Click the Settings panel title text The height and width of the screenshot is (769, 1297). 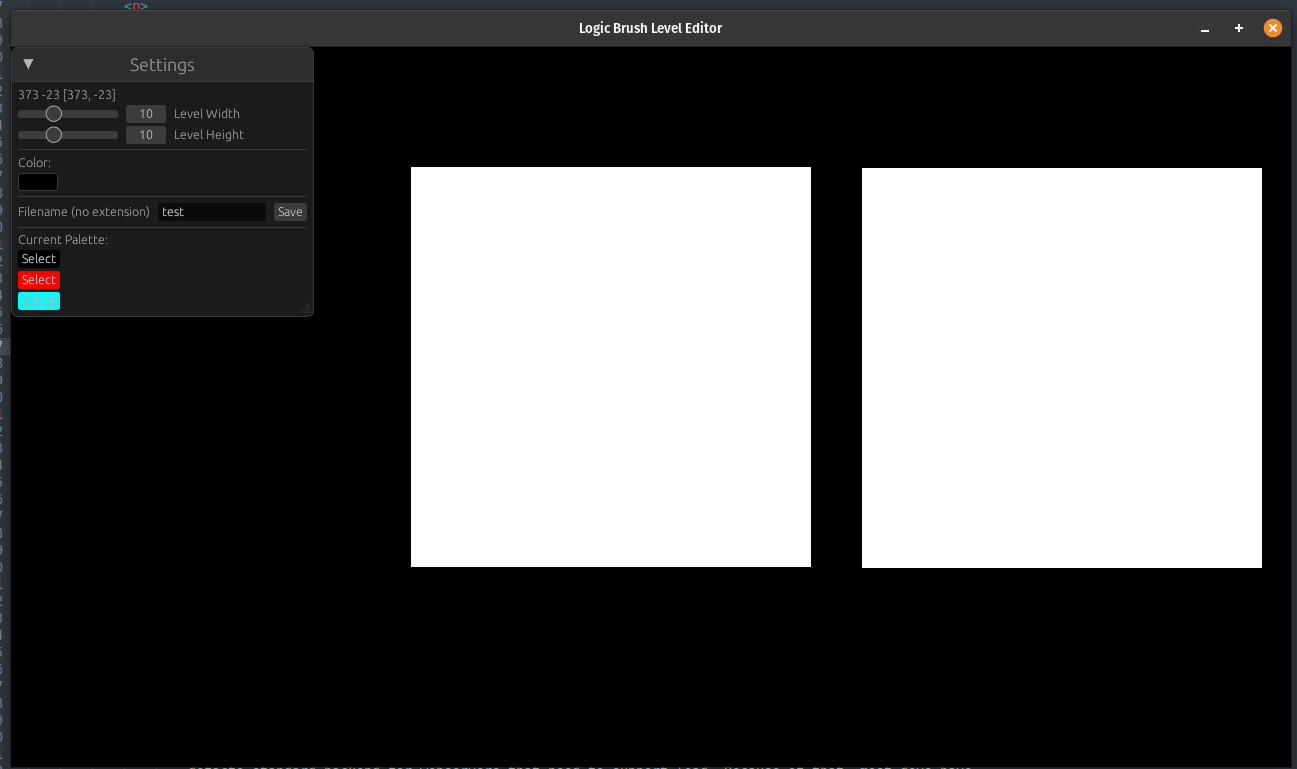coord(162,65)
